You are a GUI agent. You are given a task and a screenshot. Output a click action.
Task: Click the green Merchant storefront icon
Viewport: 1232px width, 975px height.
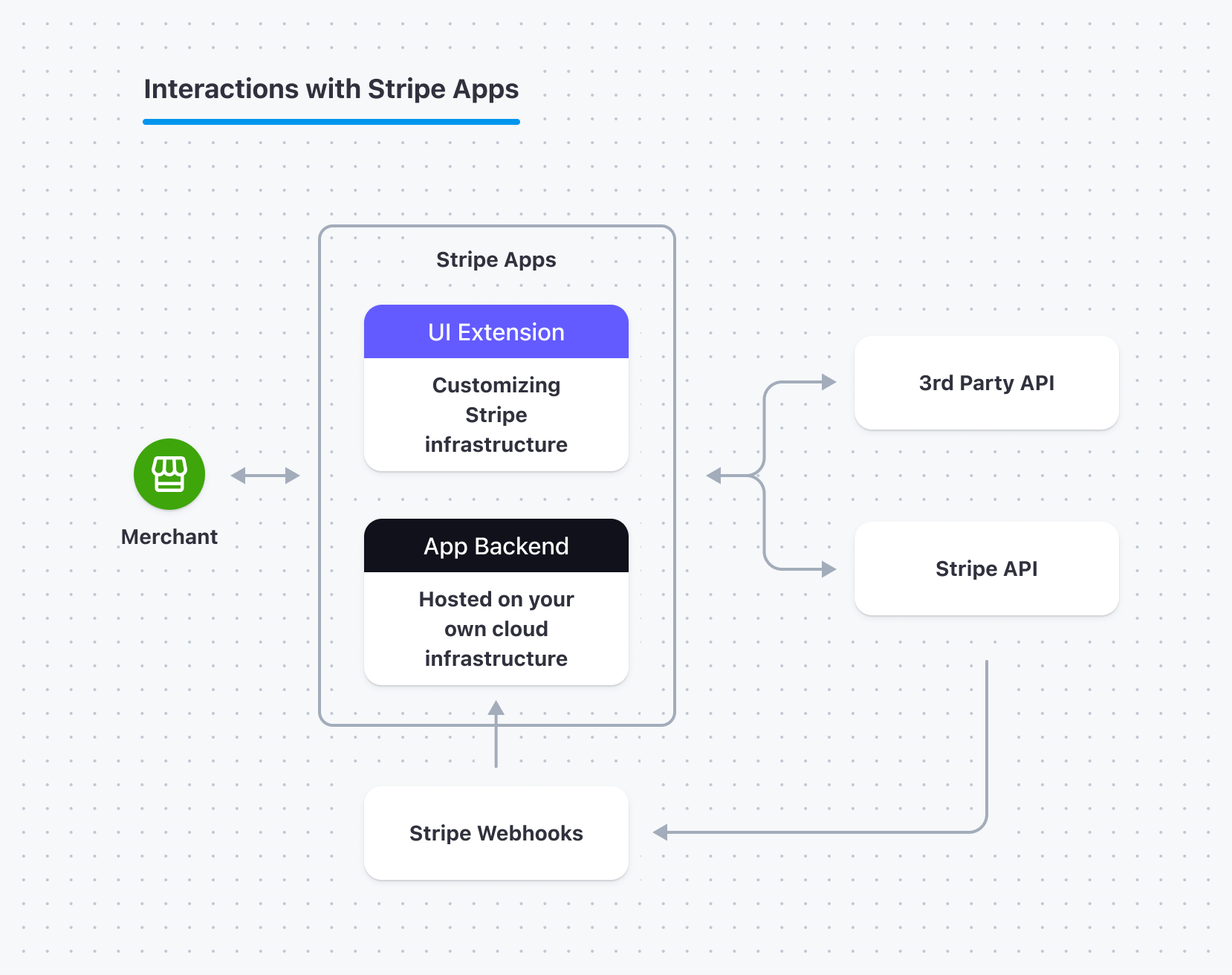pyautogui.click(x=169, y=474)
